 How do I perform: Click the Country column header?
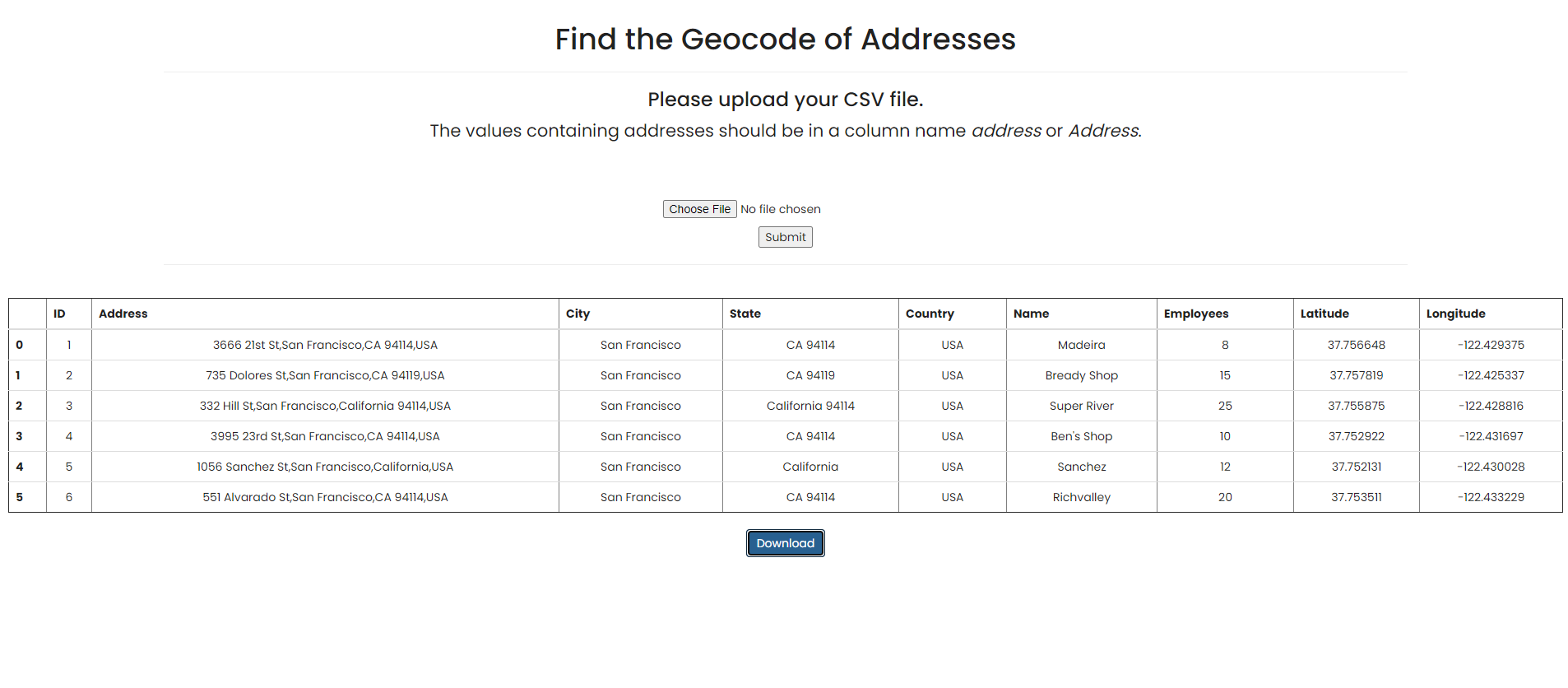[929, 314]
